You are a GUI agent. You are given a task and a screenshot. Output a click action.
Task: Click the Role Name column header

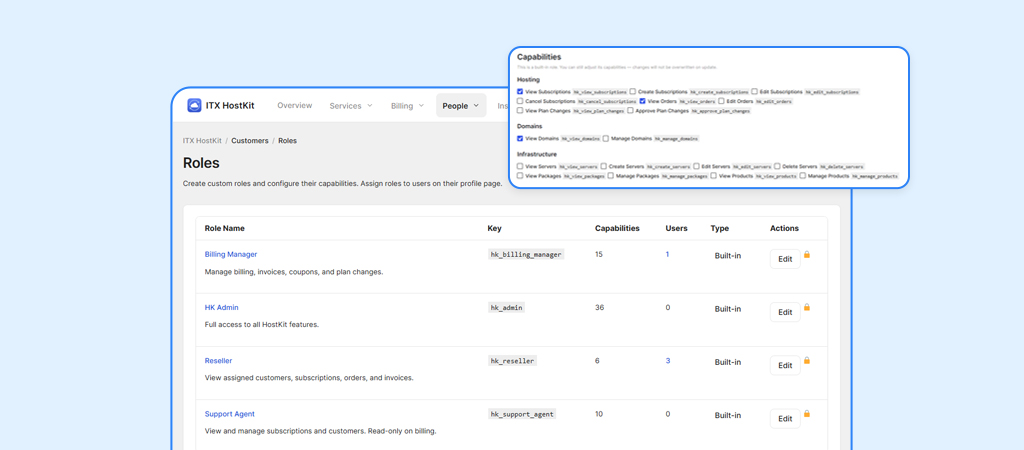coord(225,229)
